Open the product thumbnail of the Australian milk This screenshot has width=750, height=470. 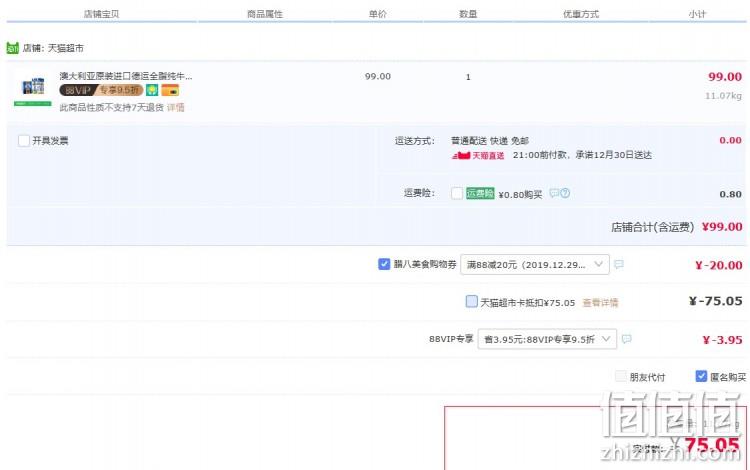(x=33, y=89)
